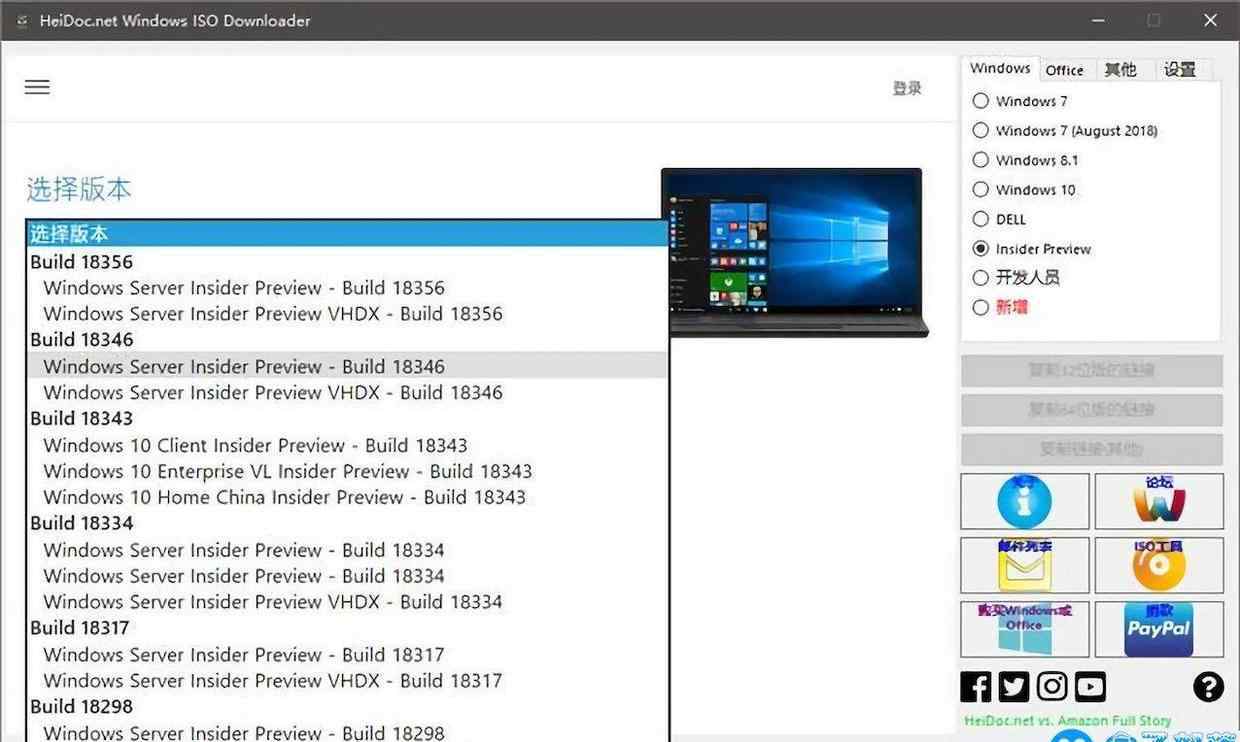Choose Windows Server Insider Preview - Build 18356 (non-VHDX)

click(x=347, y=288)
